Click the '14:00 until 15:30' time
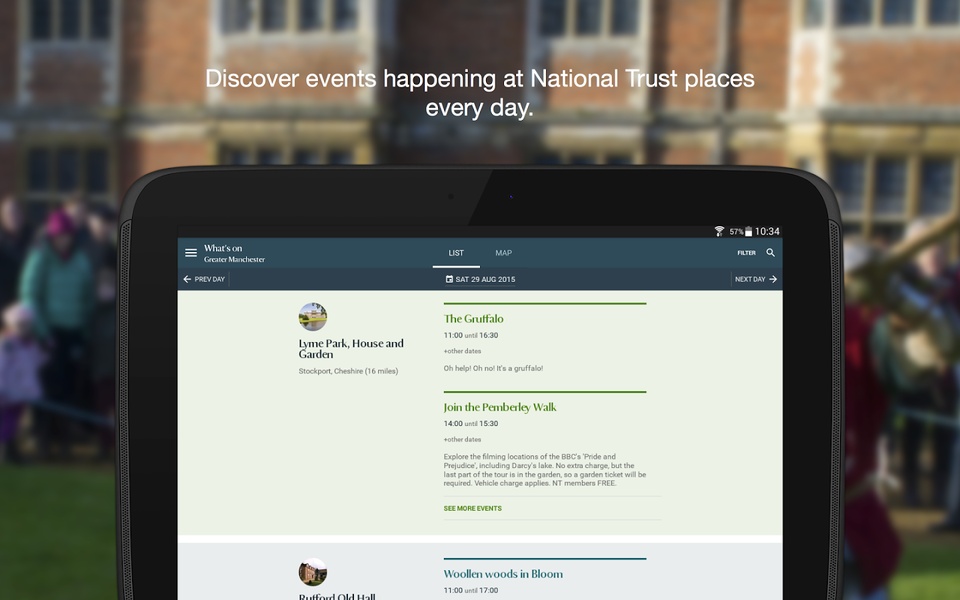 [x=471, y=424]
